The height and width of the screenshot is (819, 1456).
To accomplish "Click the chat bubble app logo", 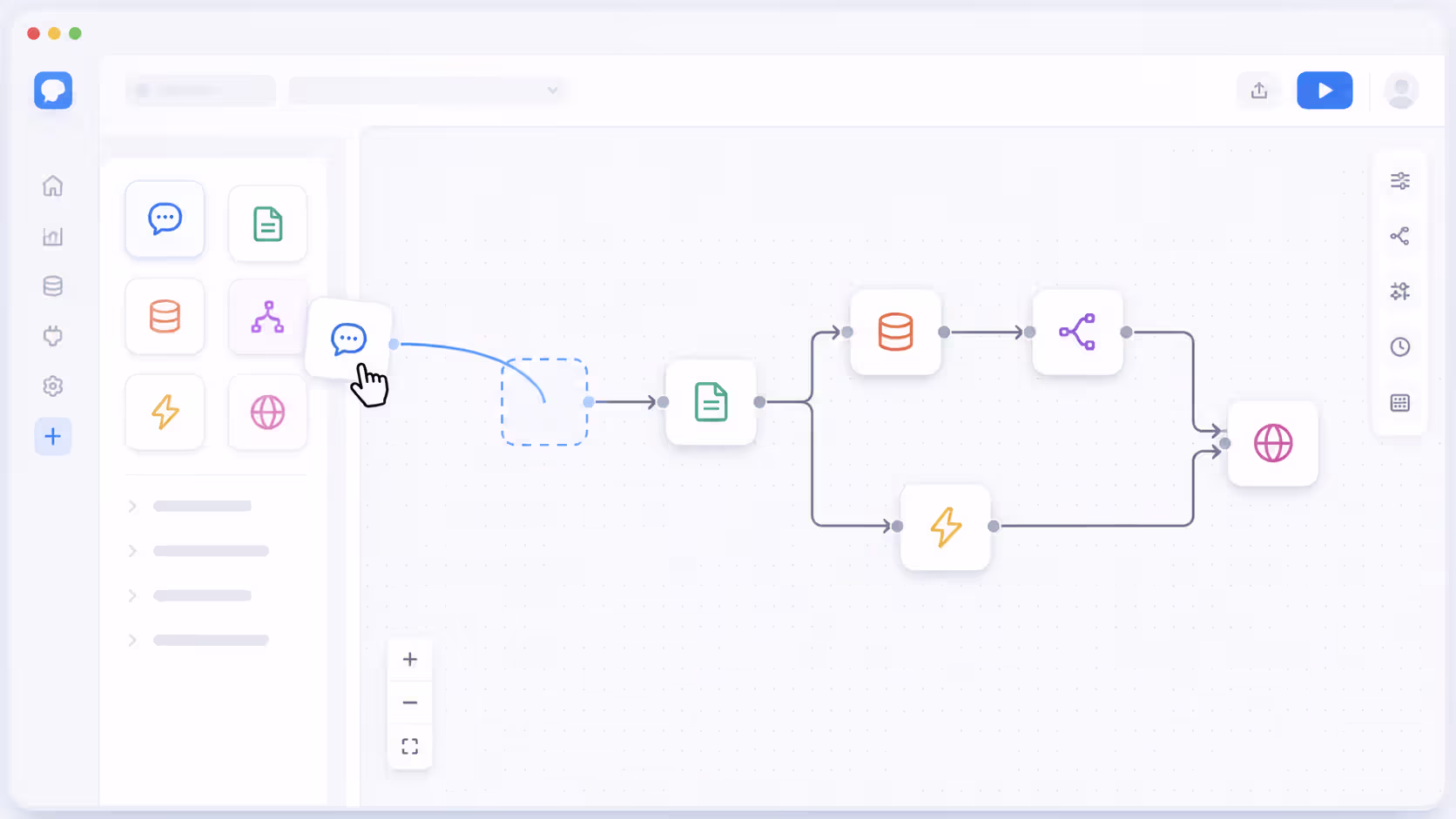I will (53, 91).
